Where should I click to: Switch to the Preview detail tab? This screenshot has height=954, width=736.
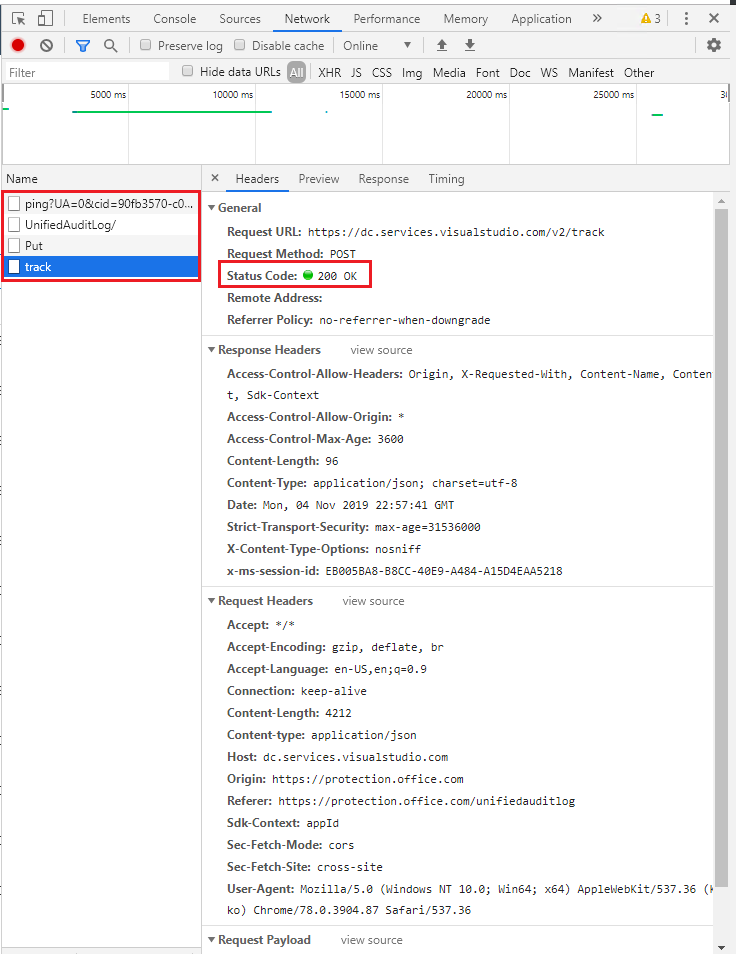click(x=319, y=179)
